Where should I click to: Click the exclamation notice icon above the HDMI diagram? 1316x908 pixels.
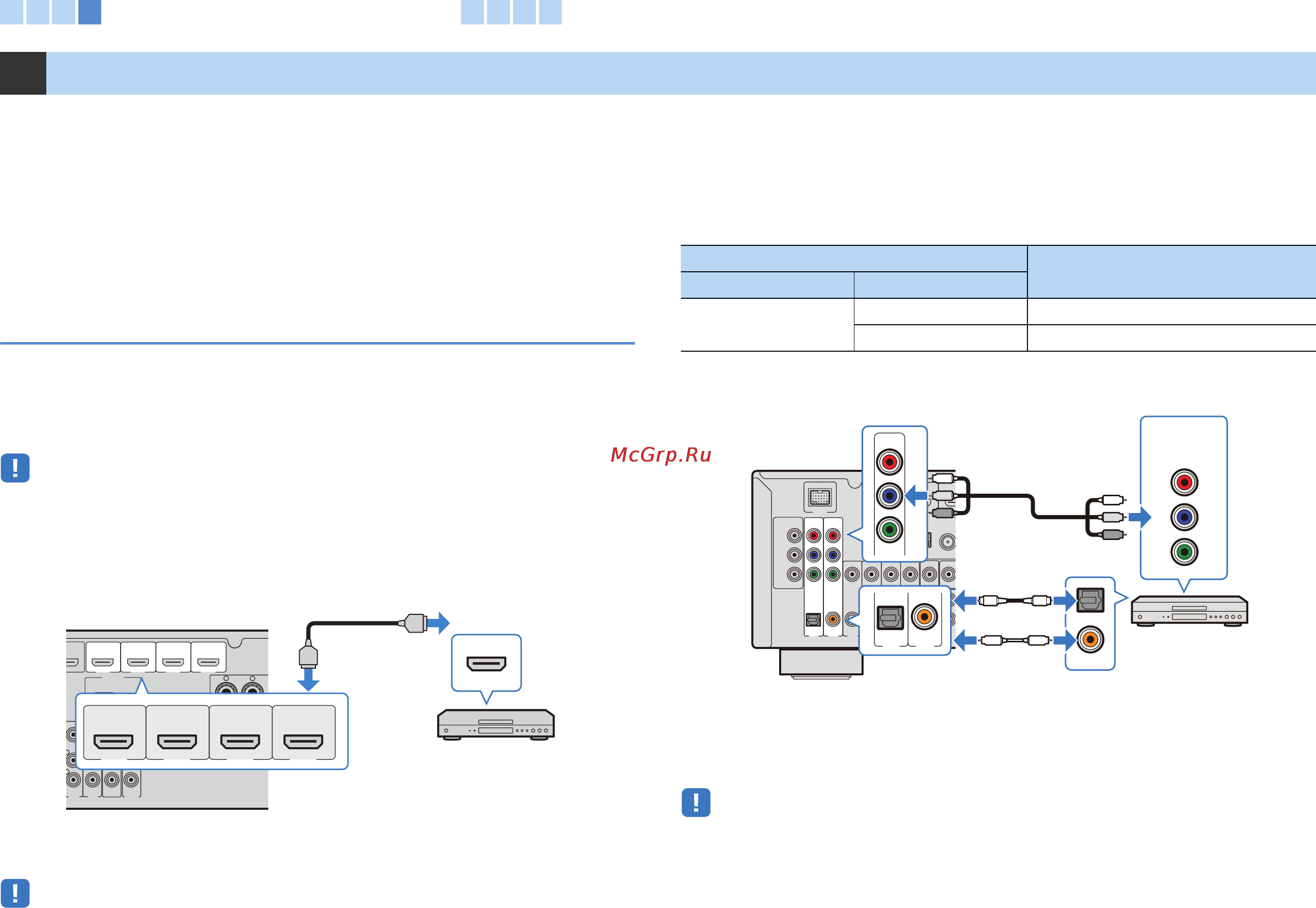pos(15,468)
